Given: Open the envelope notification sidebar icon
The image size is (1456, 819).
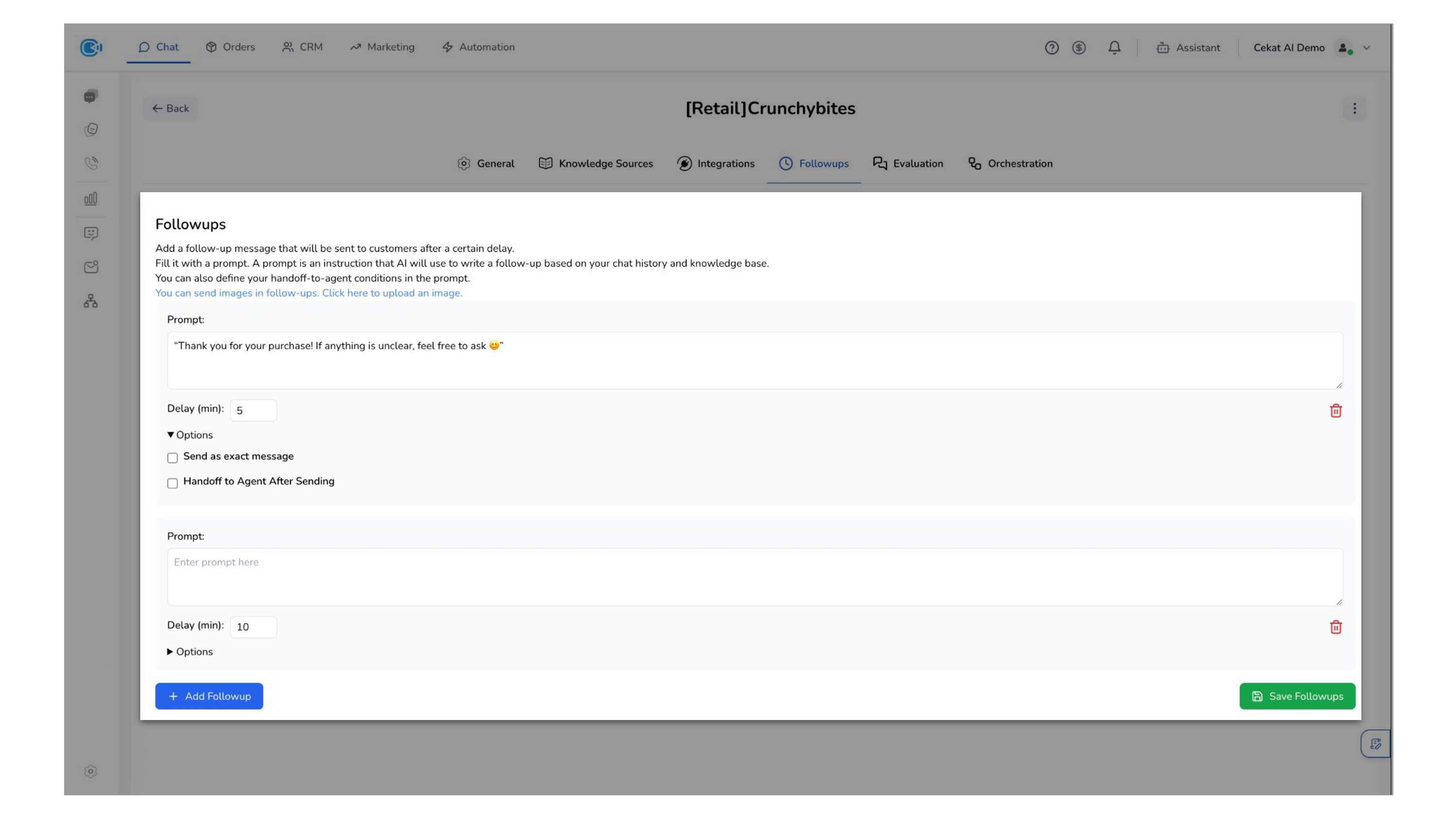Looking at the screenshot, I should [x=91, y=267].
